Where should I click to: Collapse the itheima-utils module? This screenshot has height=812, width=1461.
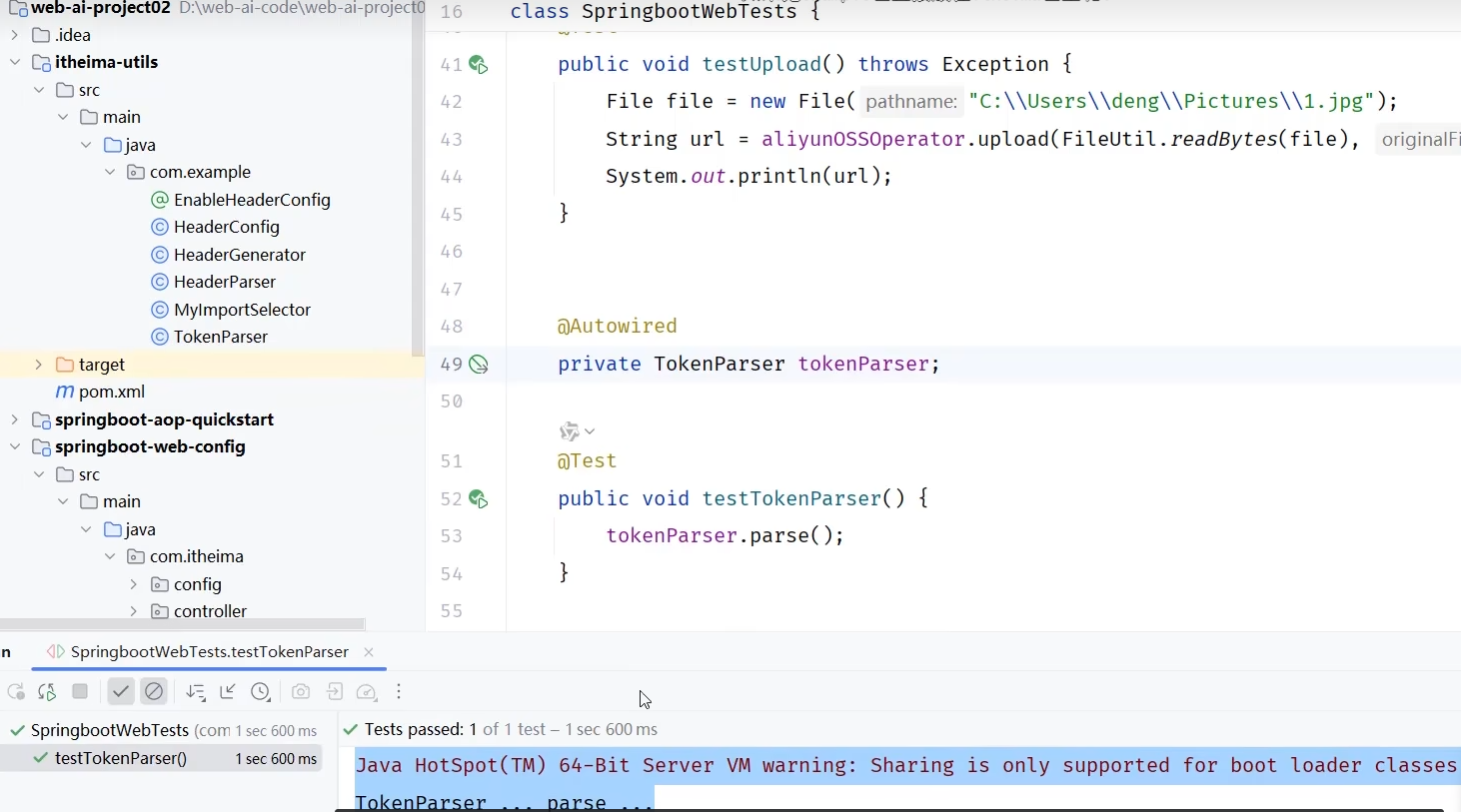[x=15, y=62]
